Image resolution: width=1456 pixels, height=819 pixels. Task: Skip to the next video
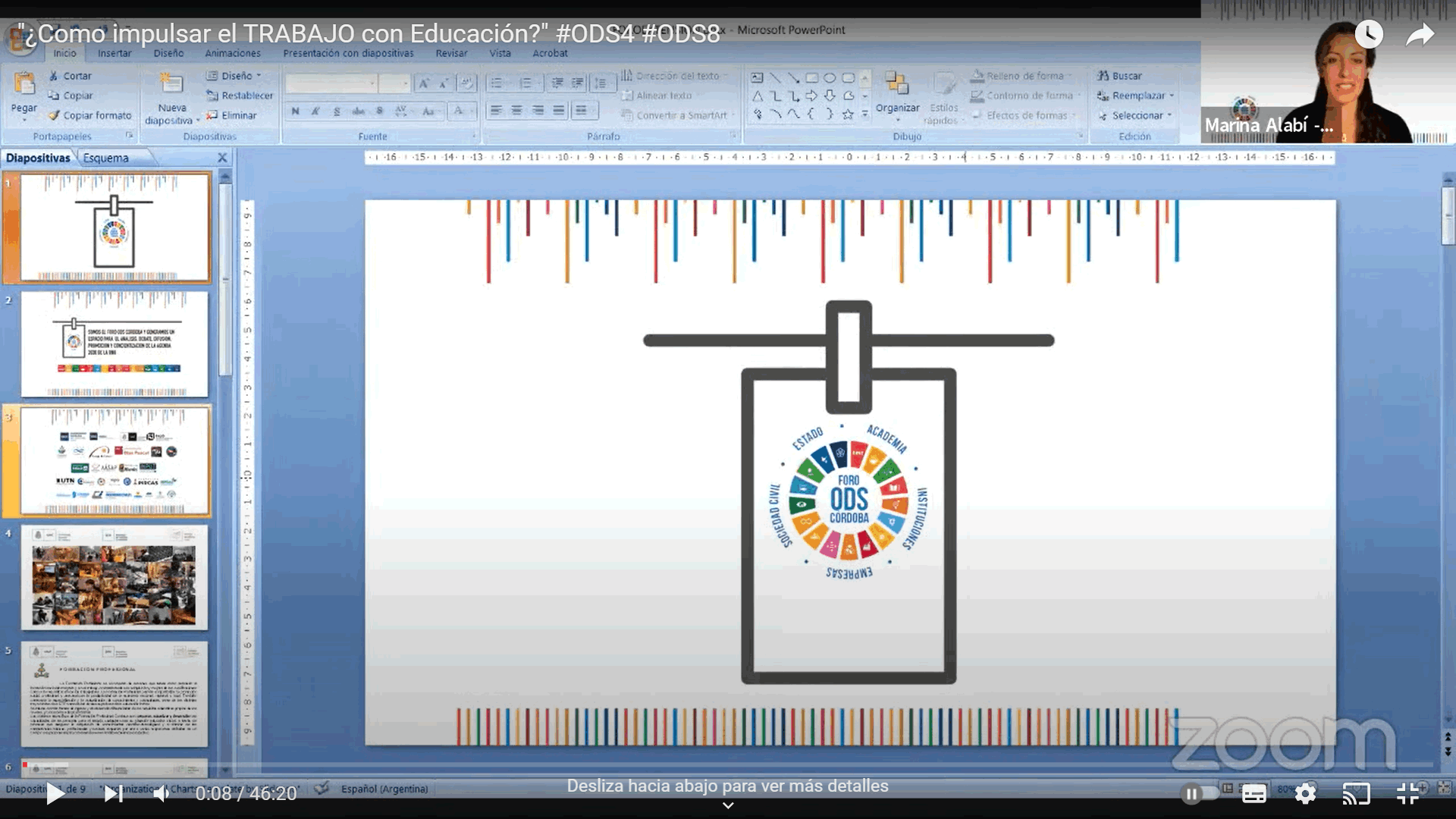[x=114, y=794]
